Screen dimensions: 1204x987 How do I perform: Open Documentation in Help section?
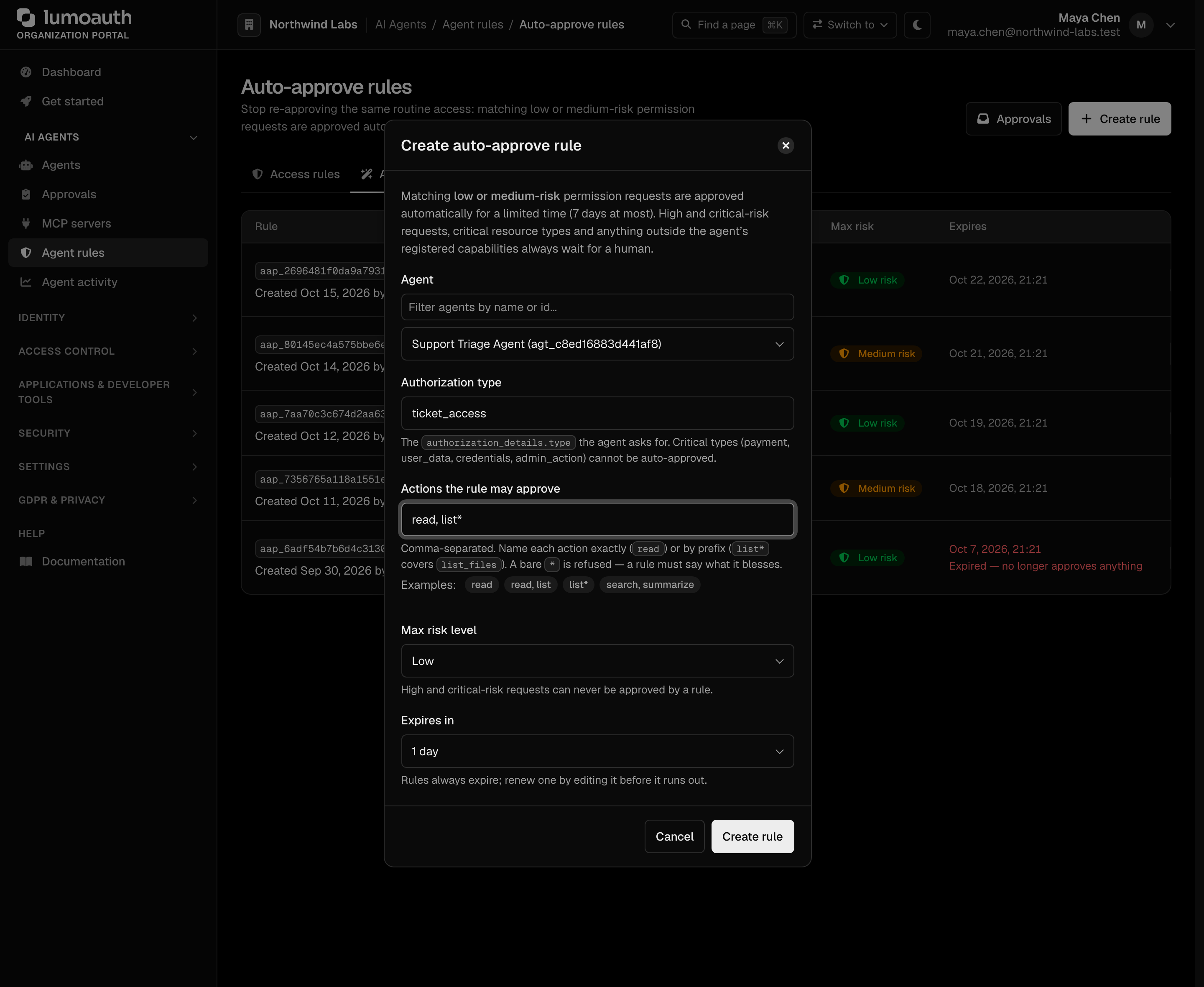[x=108, y=561]
